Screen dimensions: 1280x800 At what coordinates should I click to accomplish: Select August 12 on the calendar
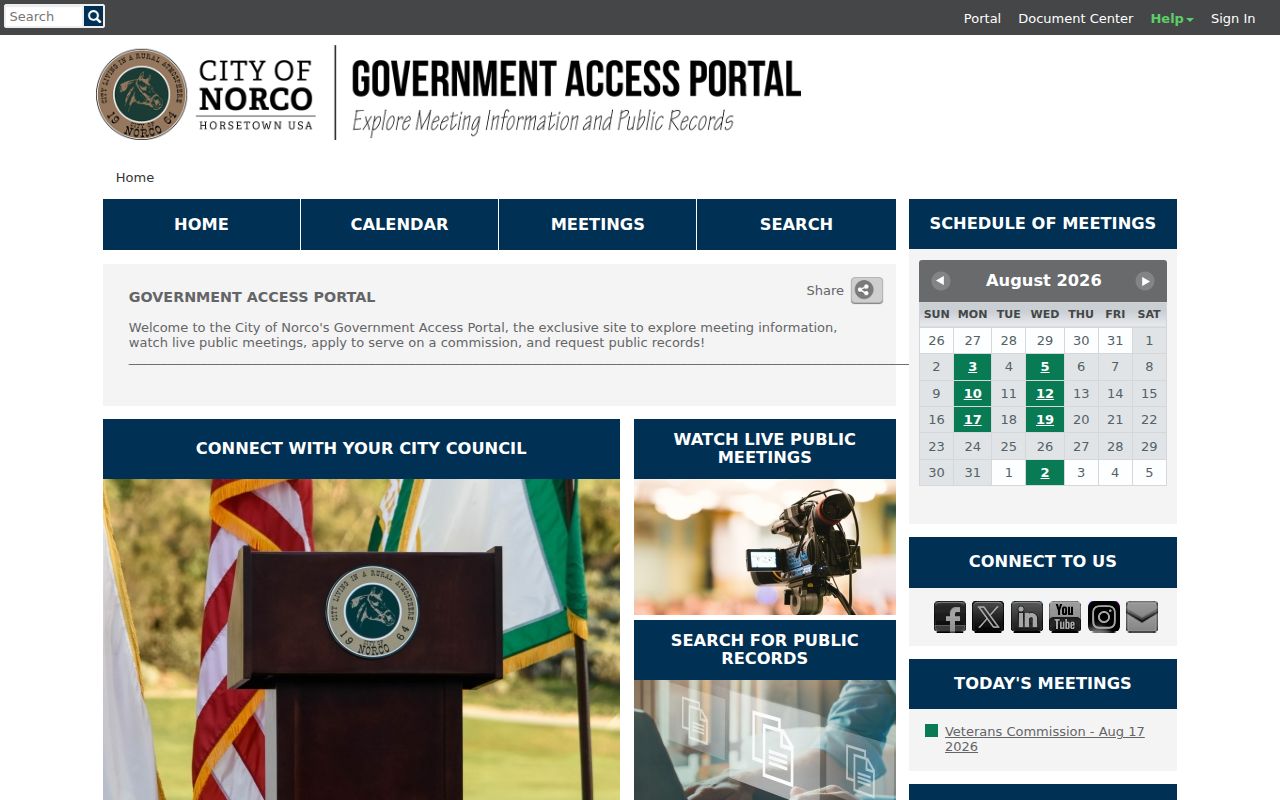coord(1045,393)
